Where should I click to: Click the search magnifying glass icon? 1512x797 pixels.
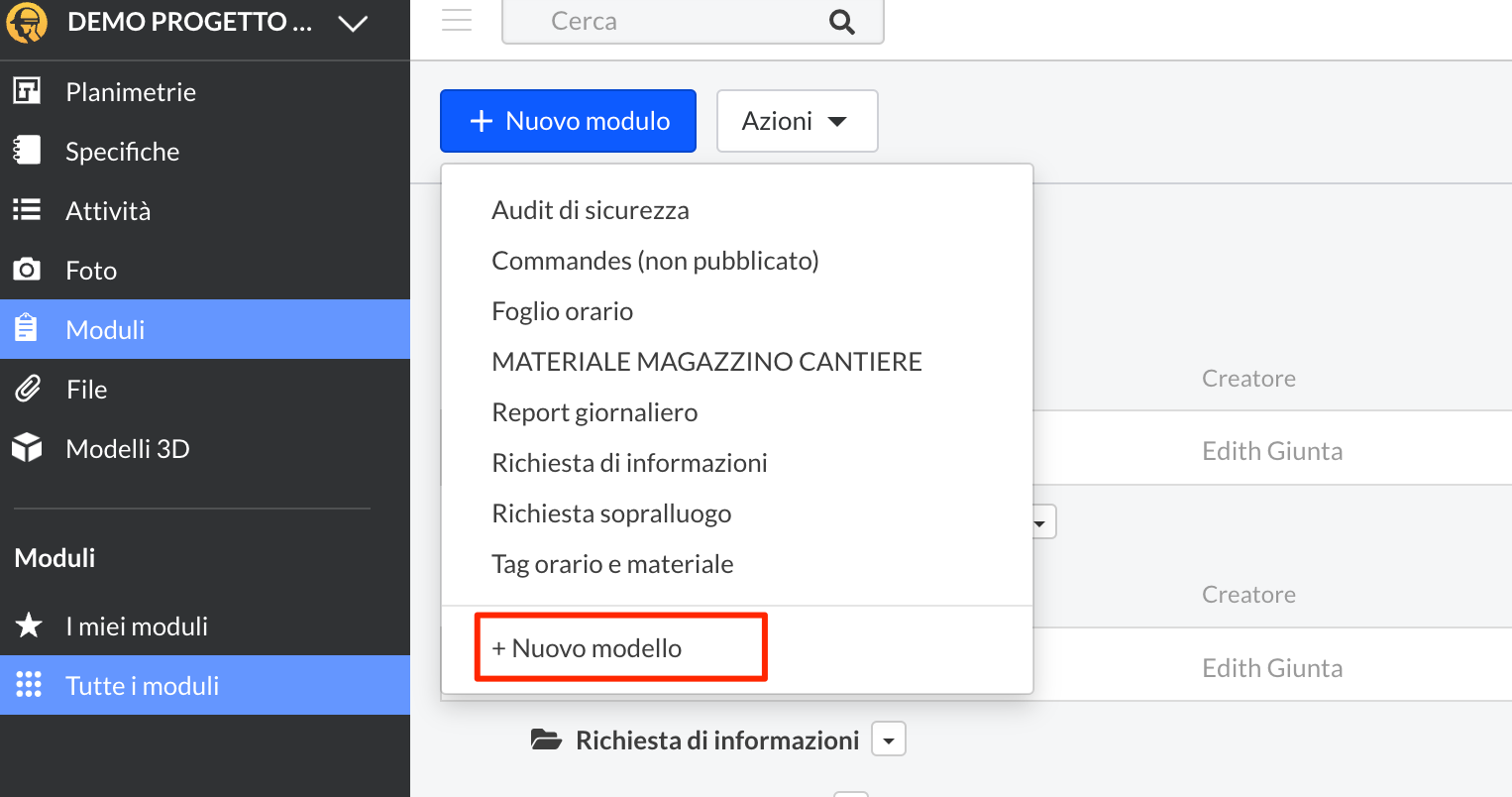click(x=841, y=22)
